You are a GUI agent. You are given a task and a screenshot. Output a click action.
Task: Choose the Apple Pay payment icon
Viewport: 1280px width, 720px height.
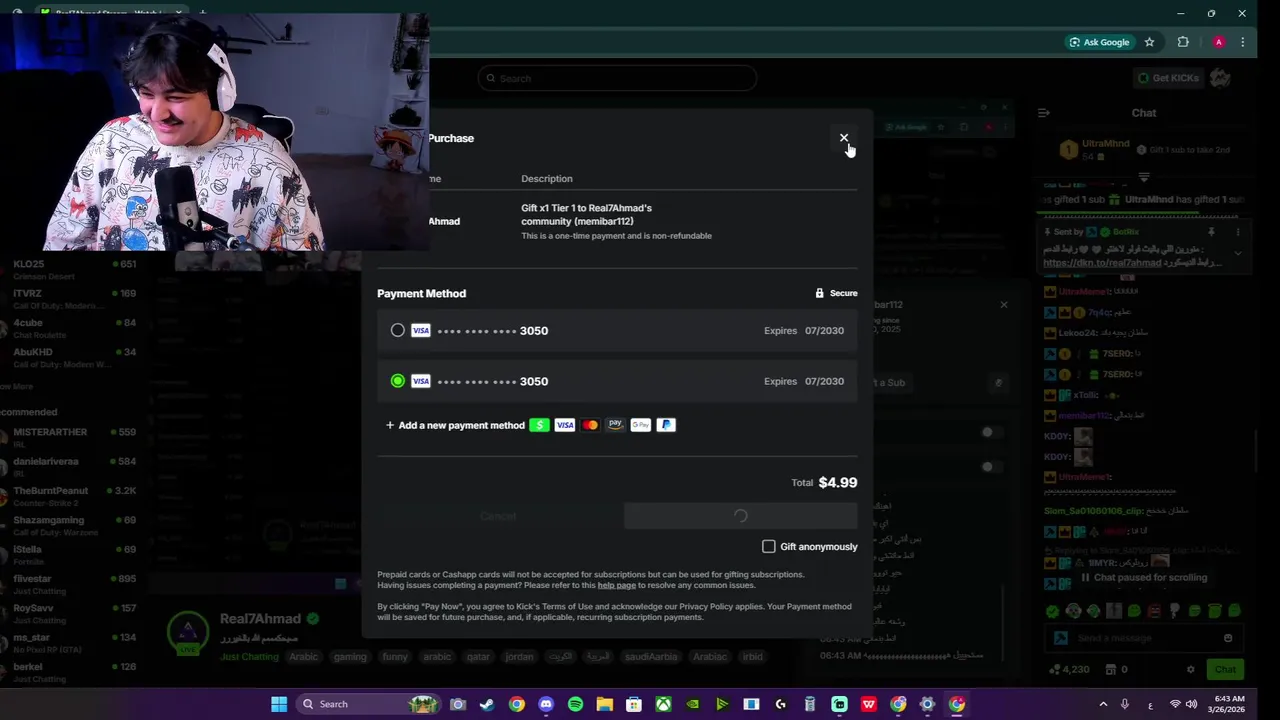[x=615, y=425]
